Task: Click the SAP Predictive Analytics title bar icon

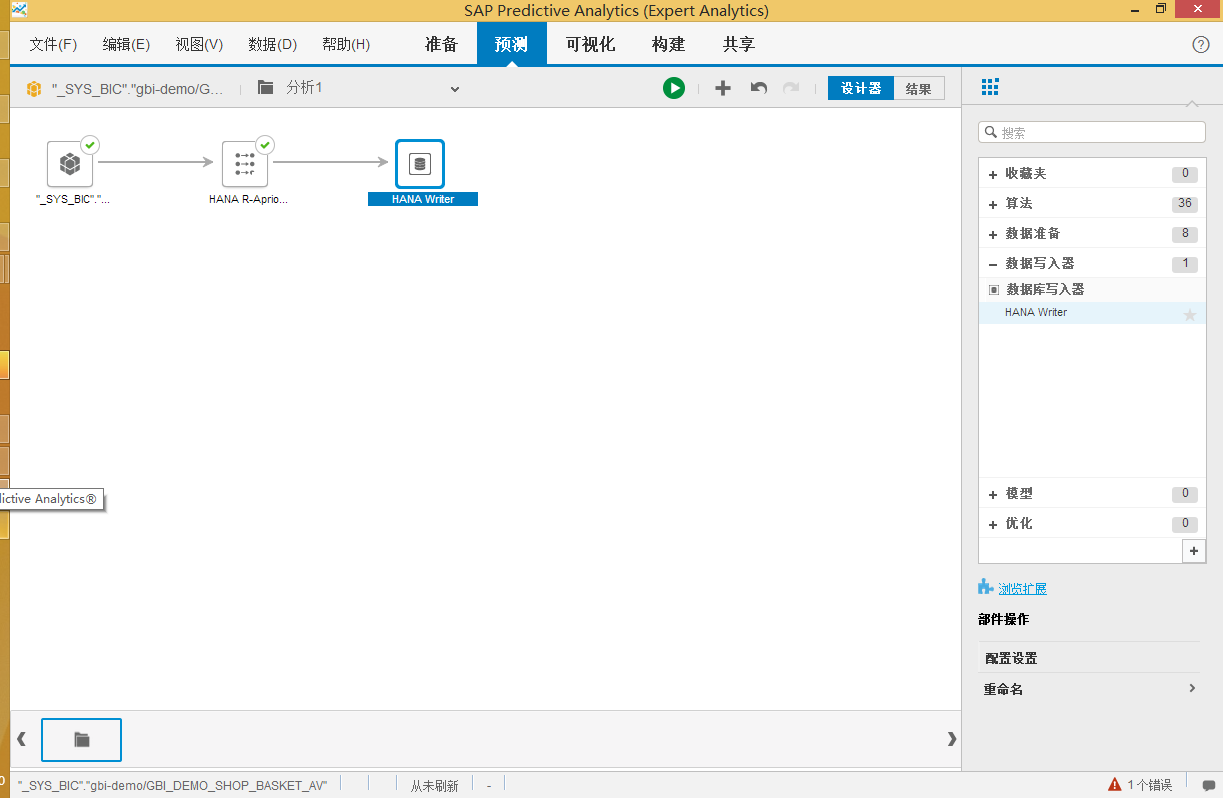Action: 19,11
